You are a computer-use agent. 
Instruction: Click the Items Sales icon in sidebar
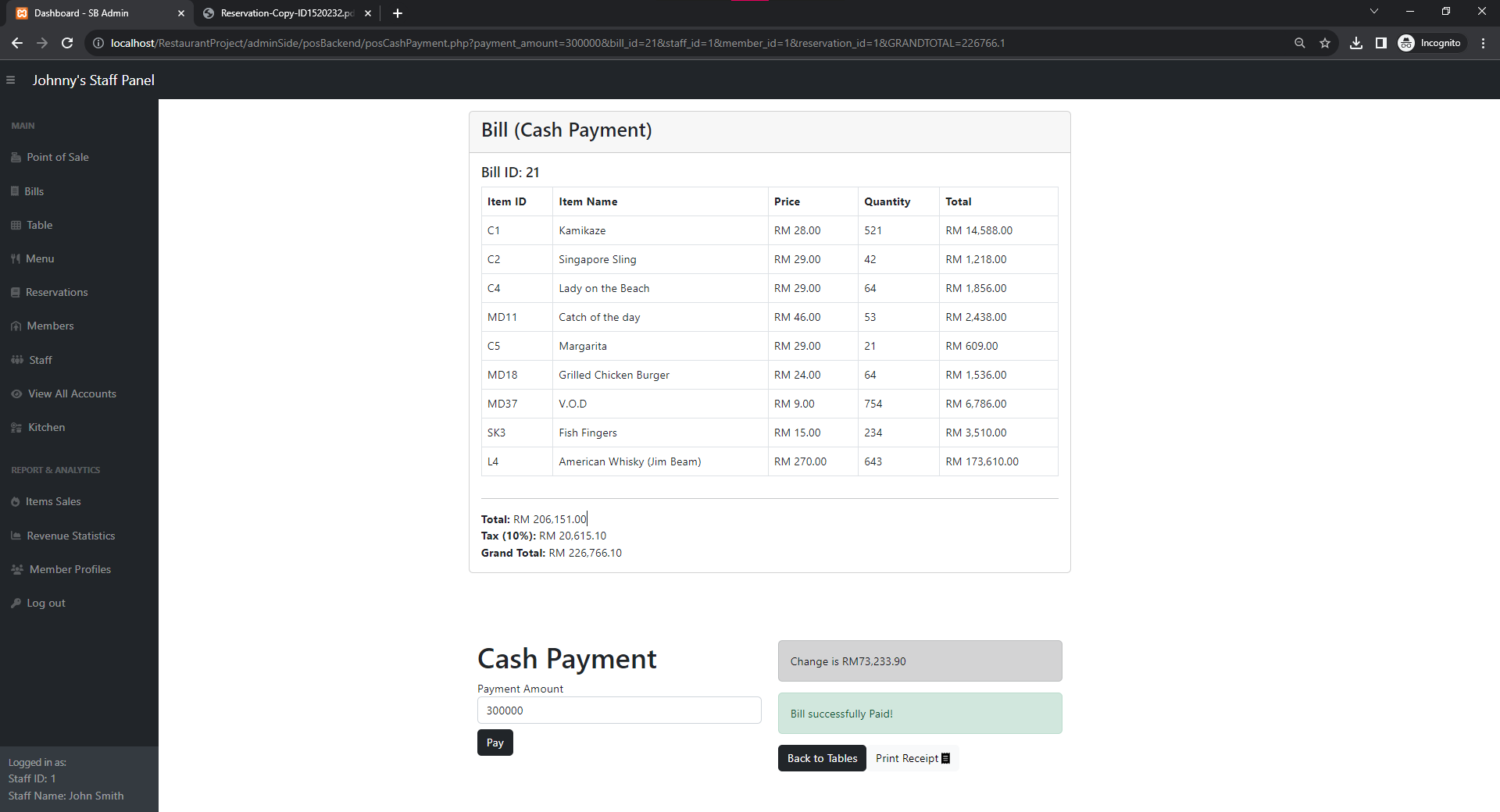click(16, 502)
